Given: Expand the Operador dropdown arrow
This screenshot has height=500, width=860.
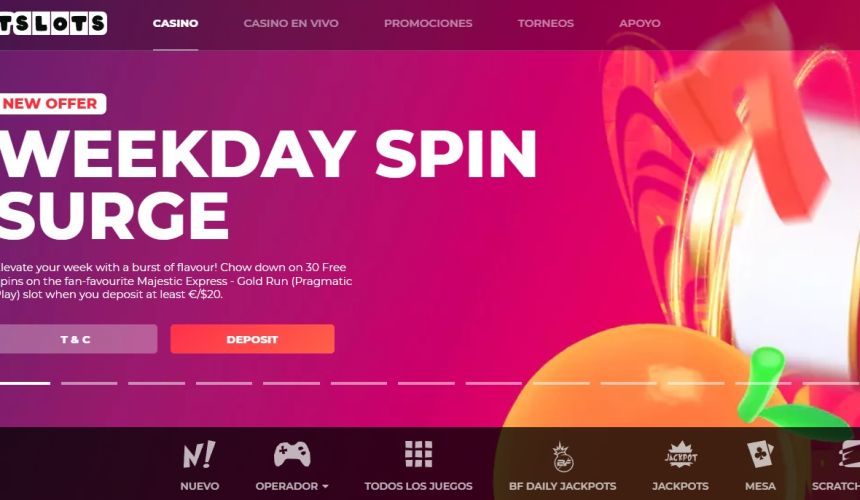Looking at the screenshot, I should pos(325,486).
